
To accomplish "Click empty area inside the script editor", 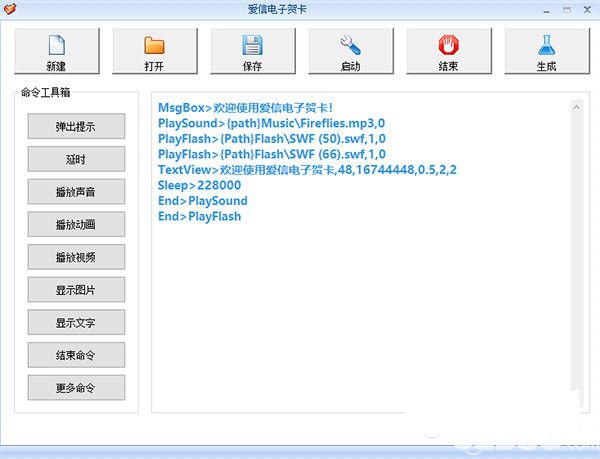I will click(360, 314).
